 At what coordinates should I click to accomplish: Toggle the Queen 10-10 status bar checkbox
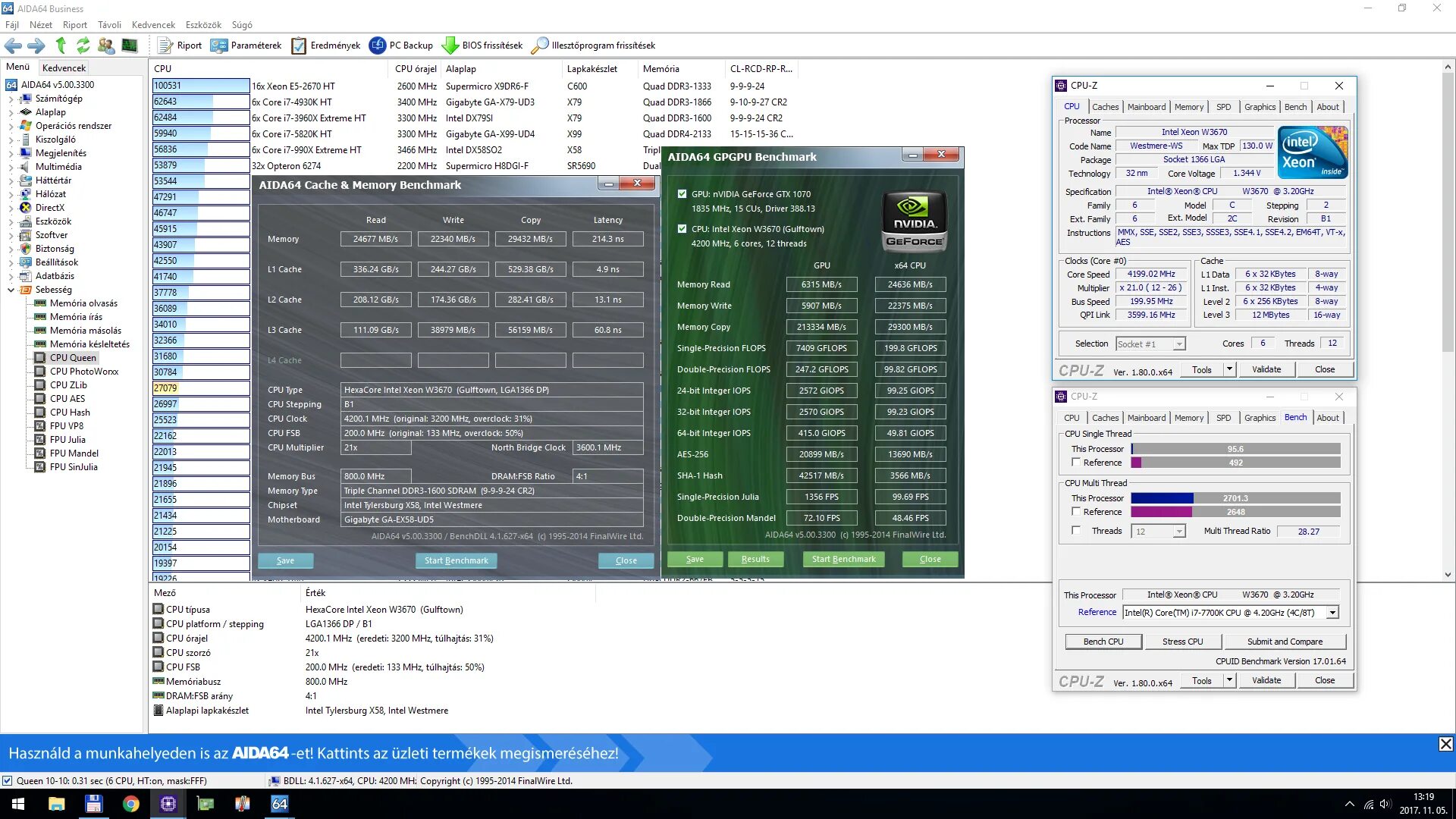(7, 781)
